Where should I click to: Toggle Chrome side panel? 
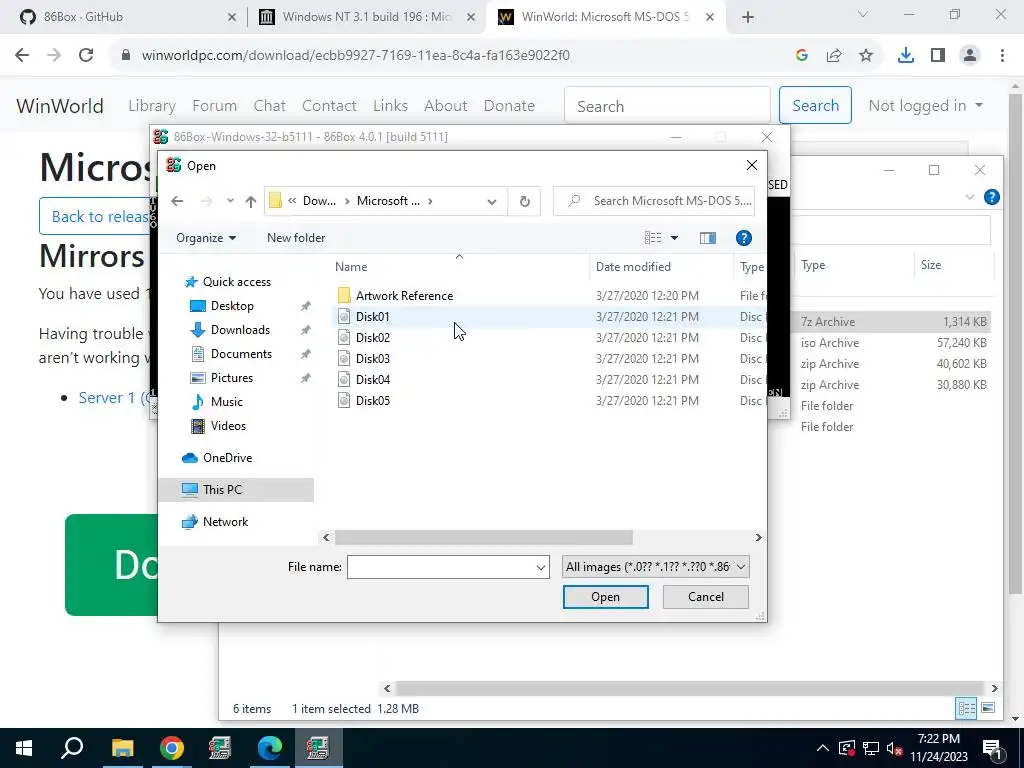click(x=938, y=56)
